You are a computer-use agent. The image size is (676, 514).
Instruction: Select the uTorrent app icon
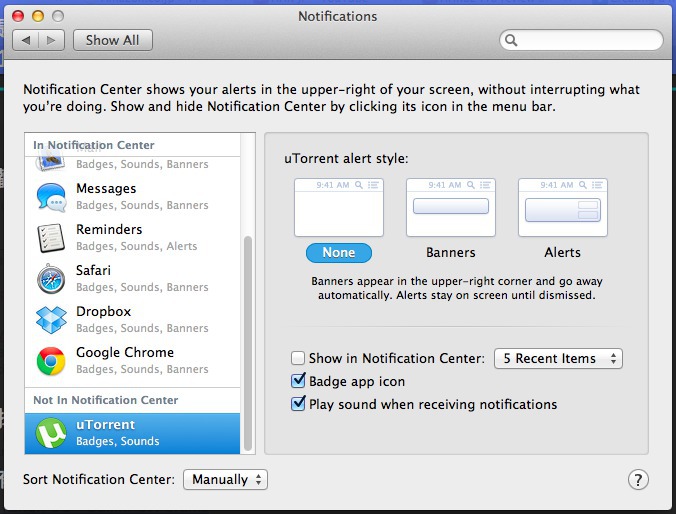51,433
